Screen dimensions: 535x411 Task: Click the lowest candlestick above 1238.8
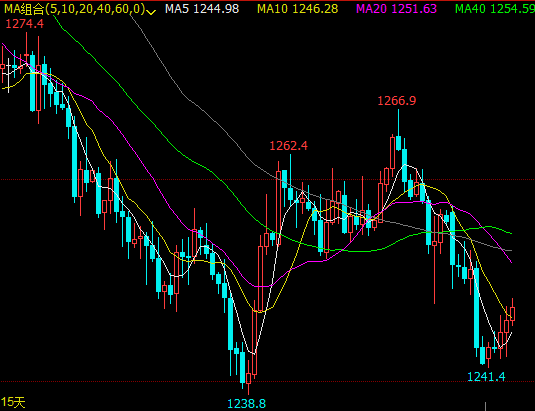(248, 378)
